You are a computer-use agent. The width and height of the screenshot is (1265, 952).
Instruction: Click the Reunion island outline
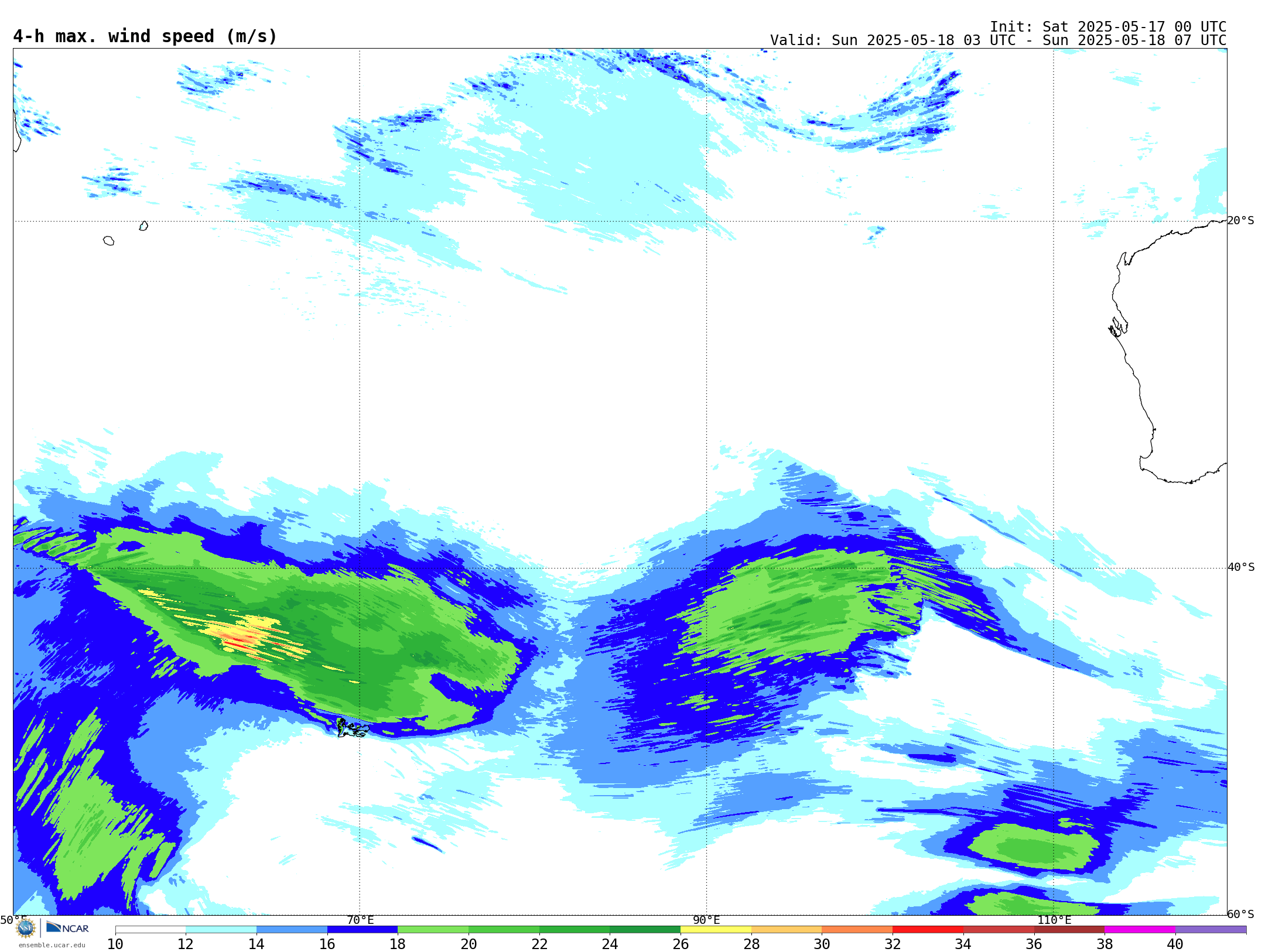[109, 241]
